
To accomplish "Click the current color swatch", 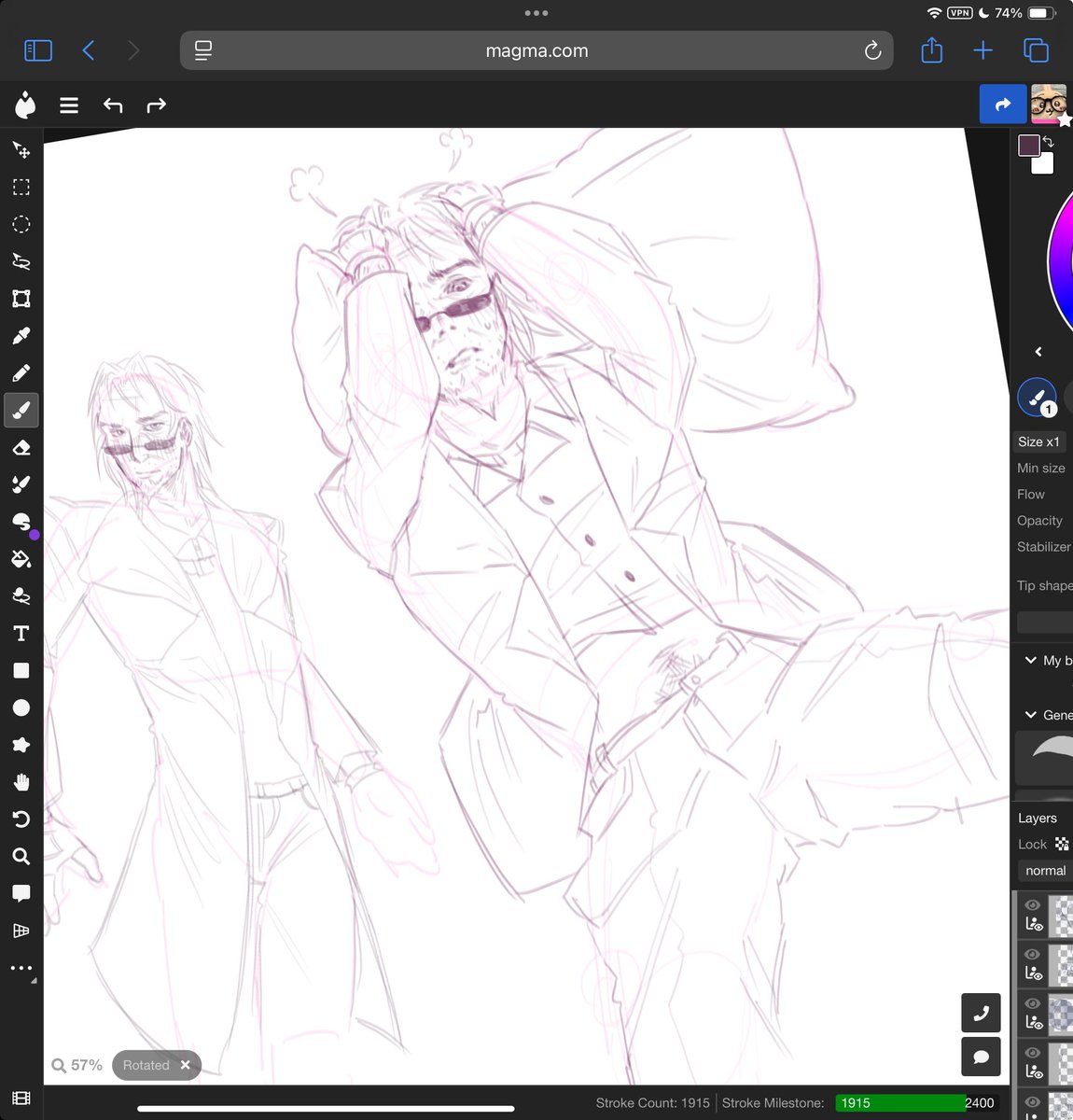I will coord(1028,145).
